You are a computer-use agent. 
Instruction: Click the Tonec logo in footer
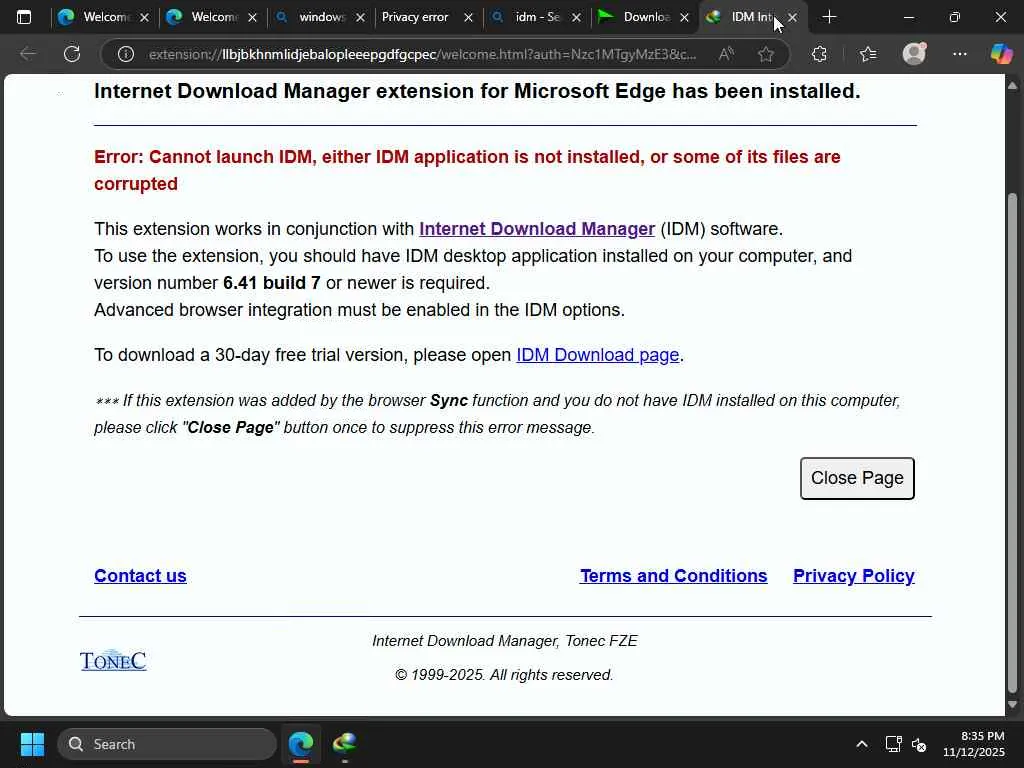(113, 660)
